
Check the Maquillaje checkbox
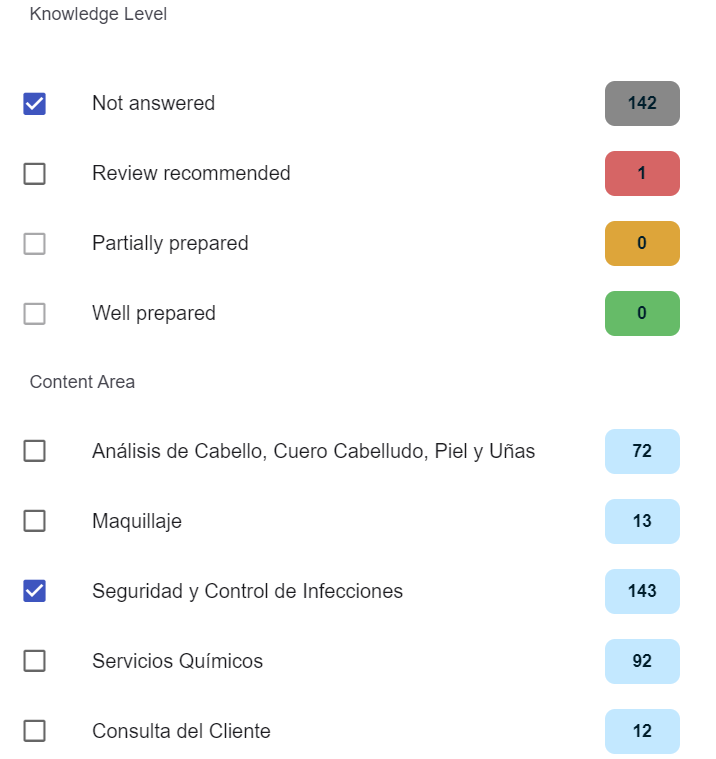(x=34, y=521)
